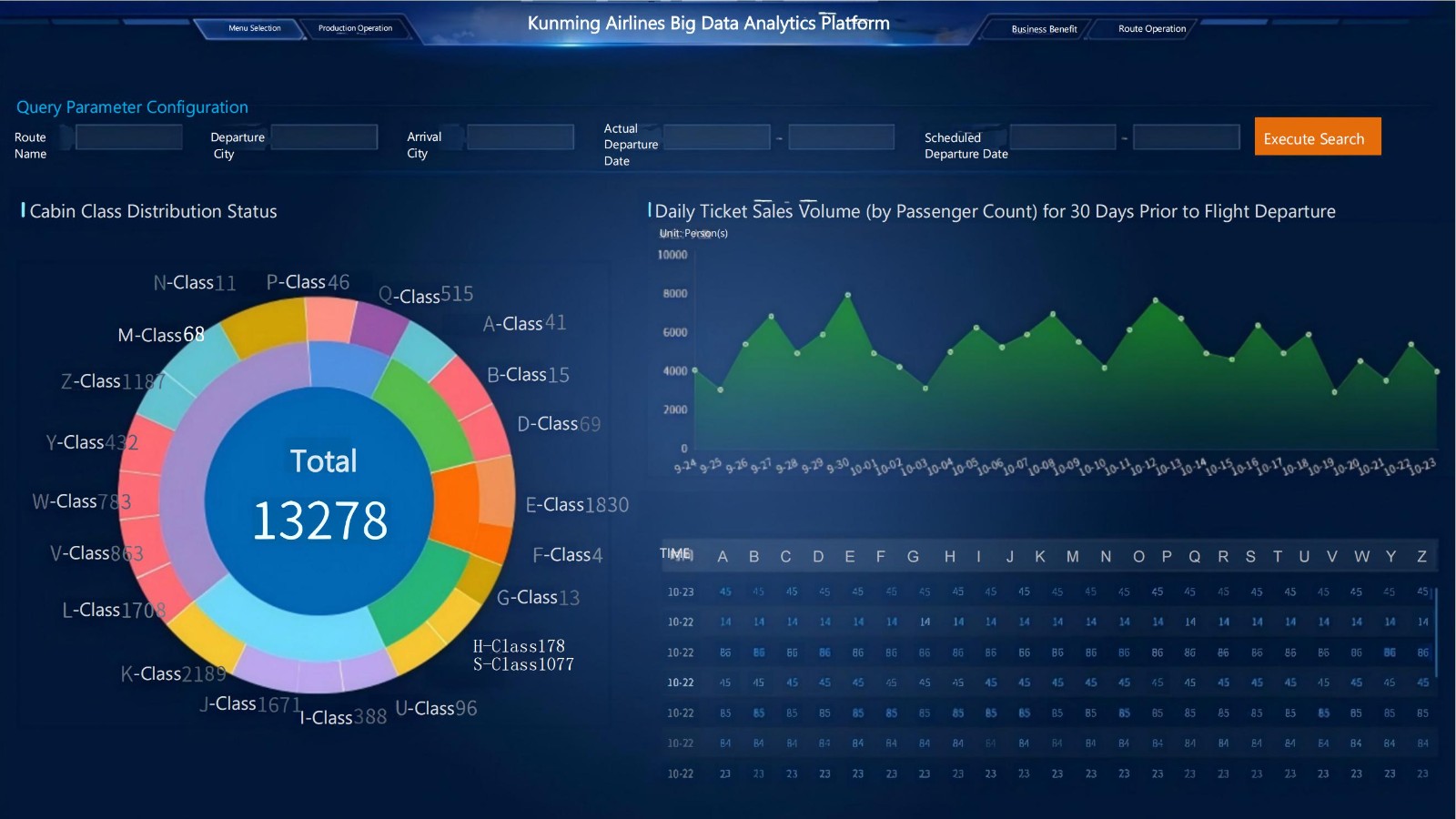Select the E-Class 1830 label
The width and height of the screenshot is (1456, 819).
point(577,505)
